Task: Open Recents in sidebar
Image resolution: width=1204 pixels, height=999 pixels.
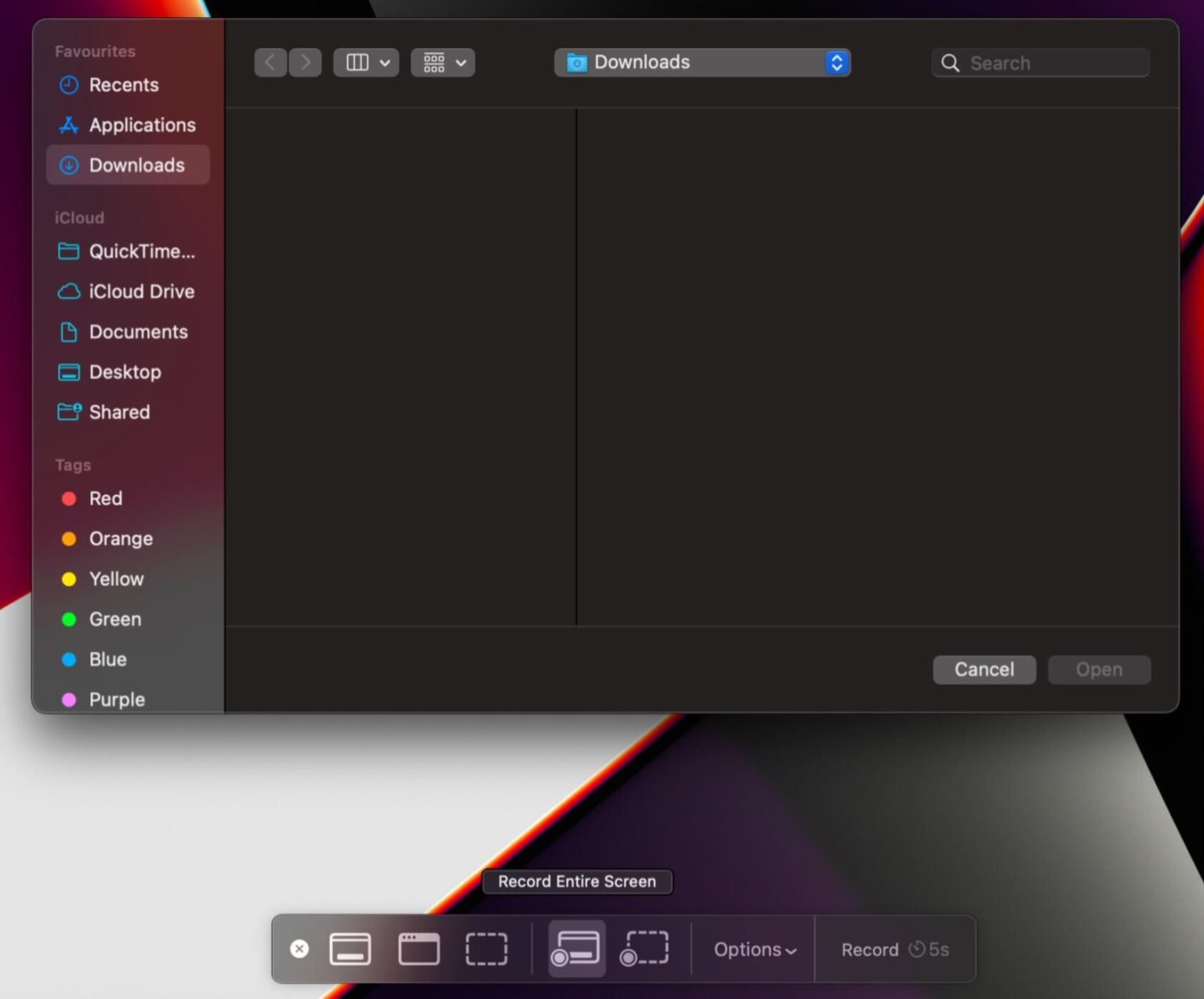Action: (124, 85)
